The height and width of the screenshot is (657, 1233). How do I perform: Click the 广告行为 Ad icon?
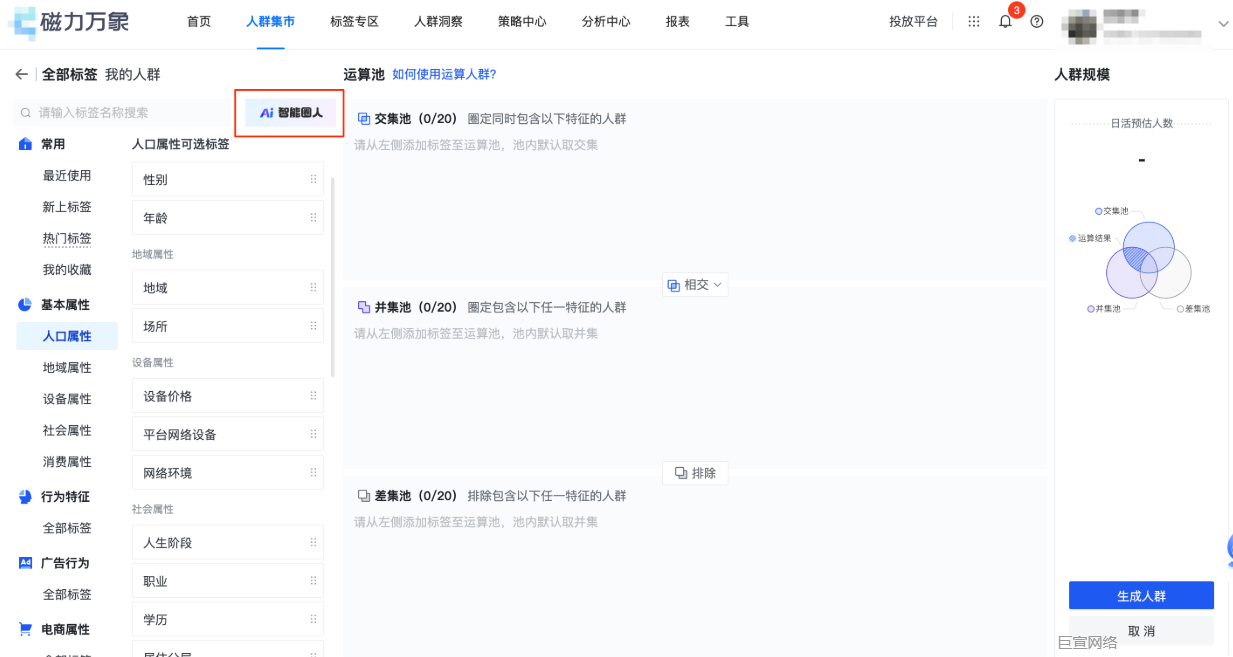26,563
